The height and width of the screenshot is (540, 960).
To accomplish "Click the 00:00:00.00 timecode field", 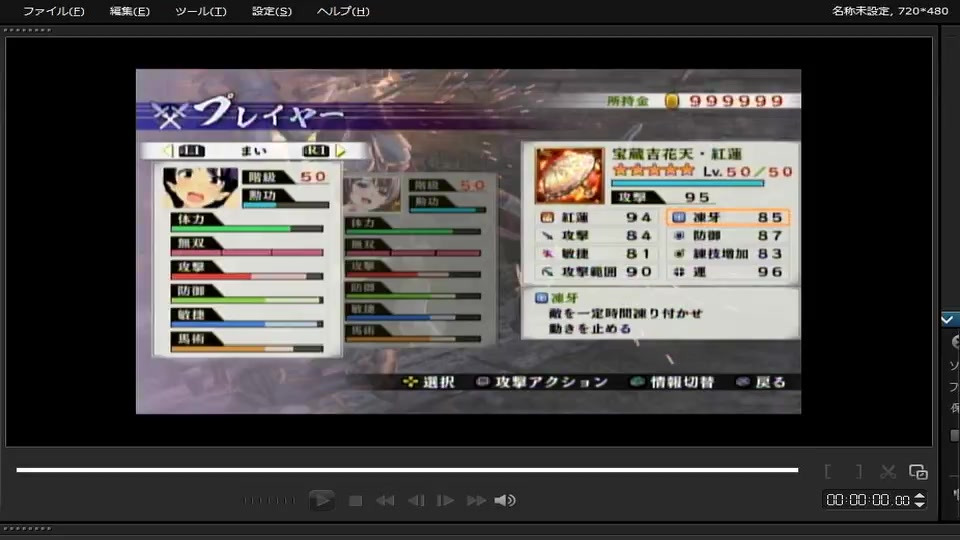I will tap(868, 500).
